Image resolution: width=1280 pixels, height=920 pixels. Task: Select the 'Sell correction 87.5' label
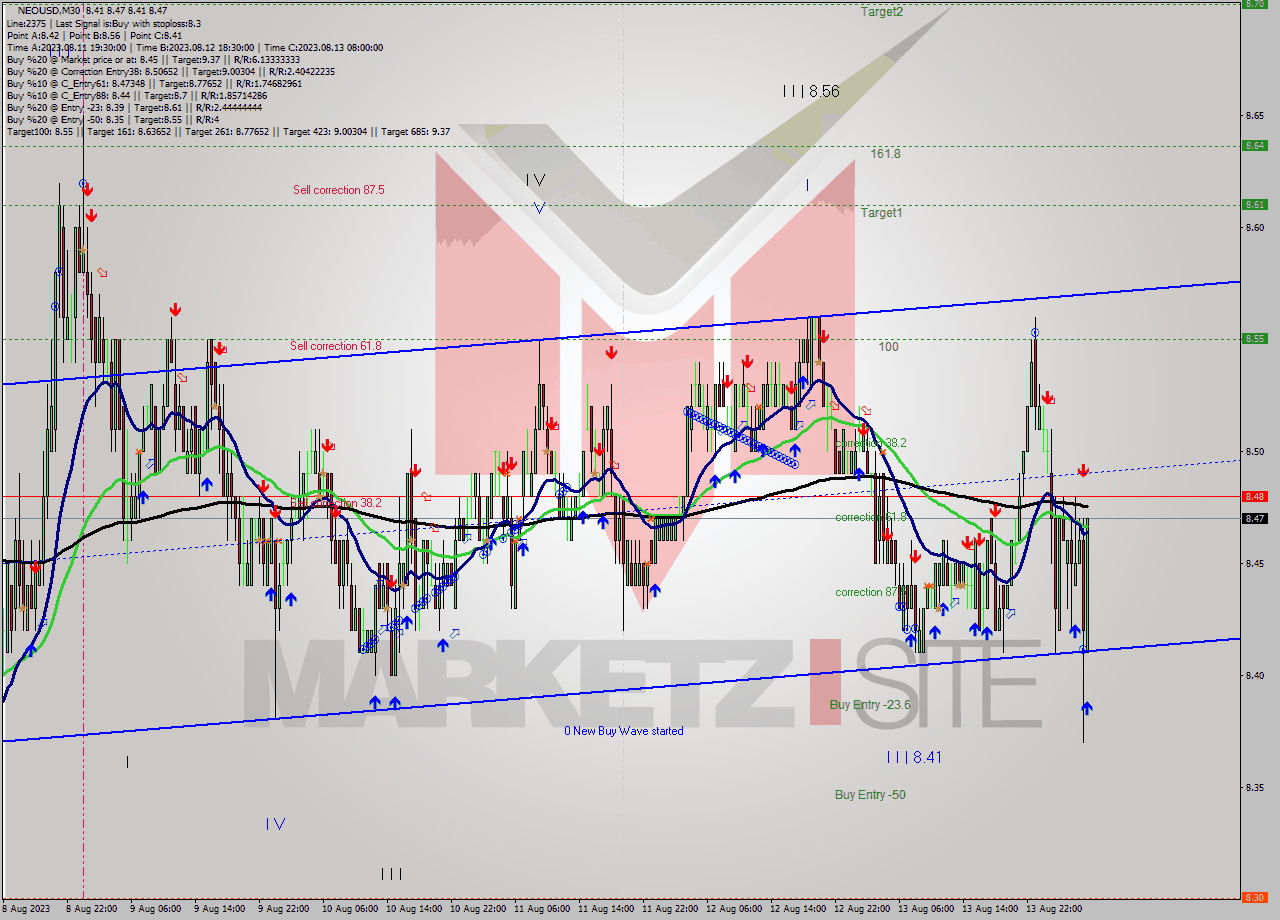coord(339,190)
